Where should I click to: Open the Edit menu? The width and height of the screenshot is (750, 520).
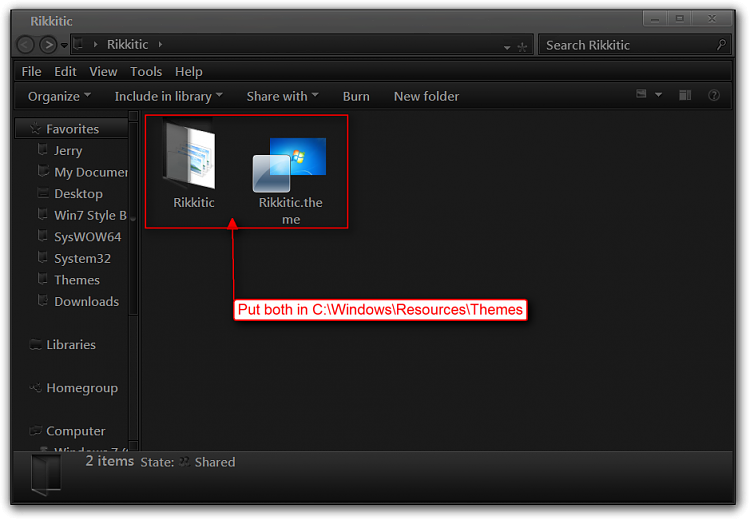[x=65, y=72]
